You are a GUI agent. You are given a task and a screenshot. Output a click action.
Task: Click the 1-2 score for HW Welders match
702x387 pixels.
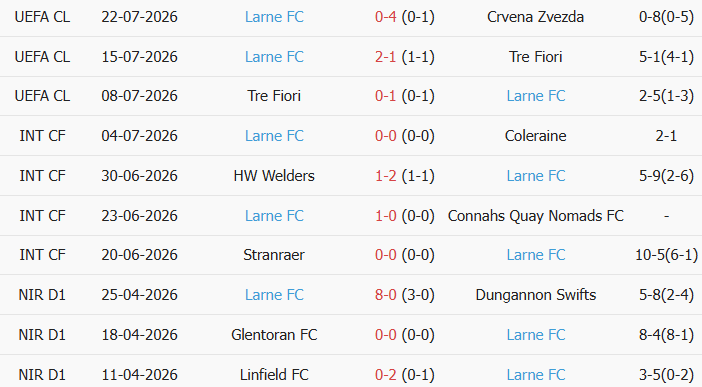pos(385,176)
